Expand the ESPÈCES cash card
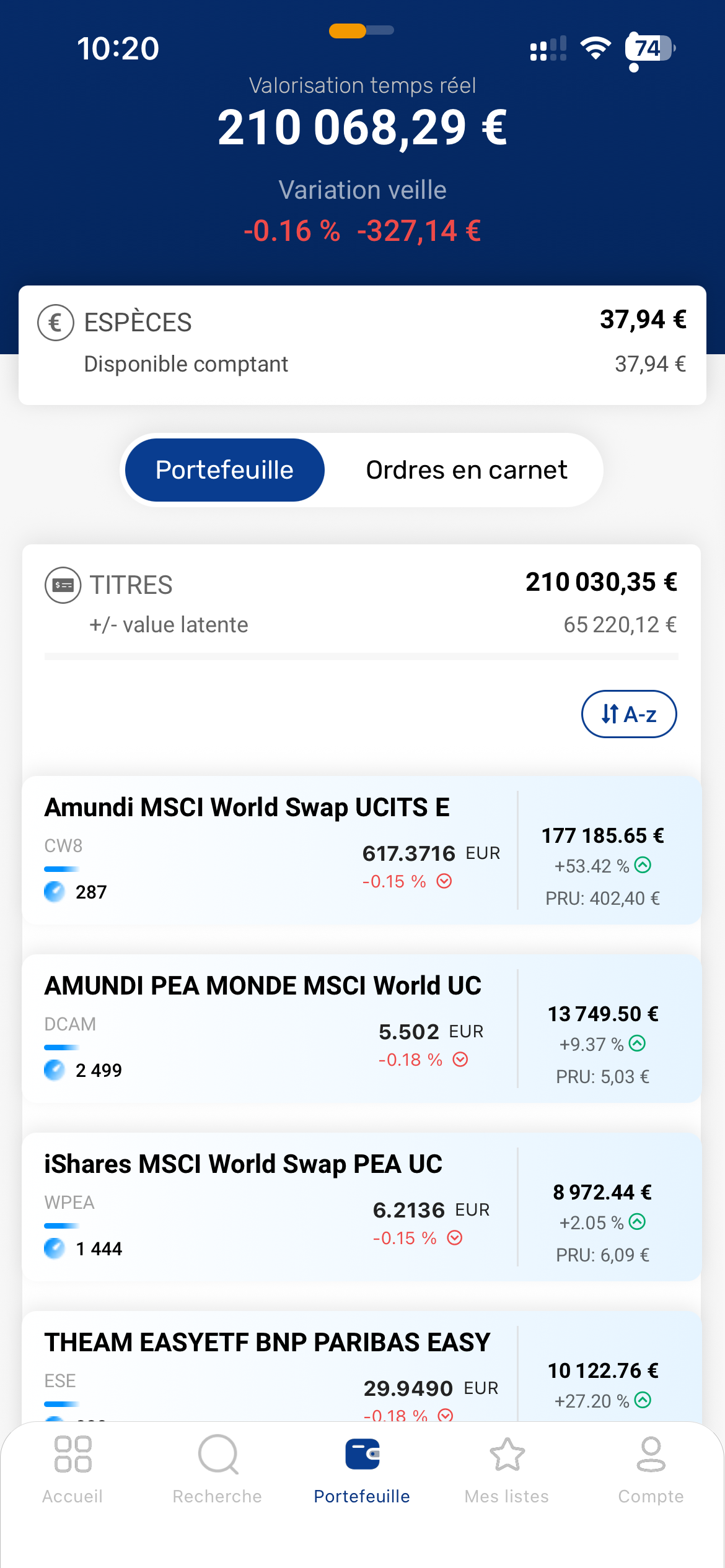The image size is (725, 1568). [x=362, y=345]
